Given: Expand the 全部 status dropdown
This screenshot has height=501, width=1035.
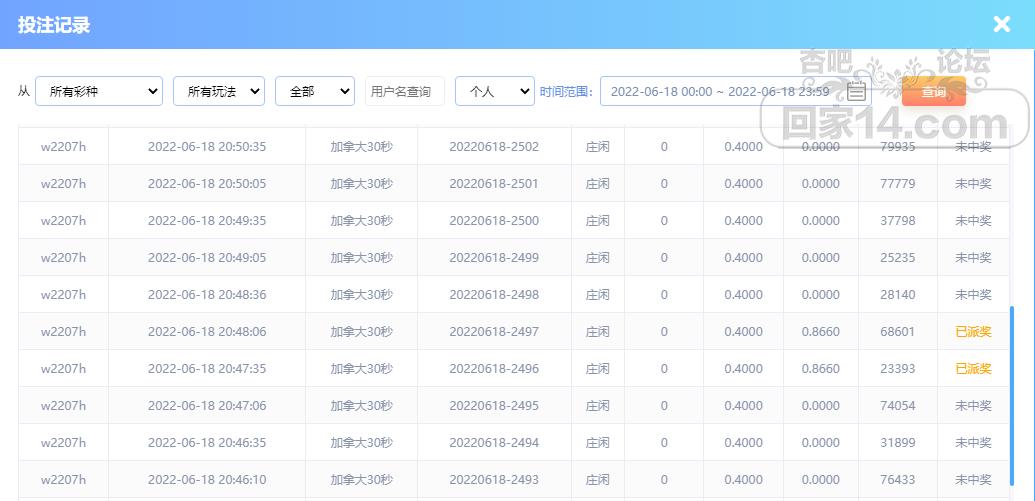Looking at the screenshot, I should (x=314, y=91).
